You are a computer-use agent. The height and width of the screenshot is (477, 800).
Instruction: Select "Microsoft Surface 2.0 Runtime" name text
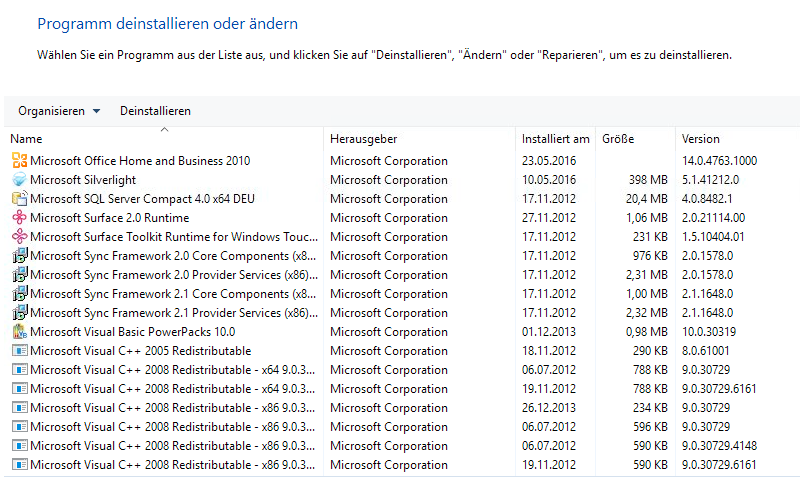110,218
